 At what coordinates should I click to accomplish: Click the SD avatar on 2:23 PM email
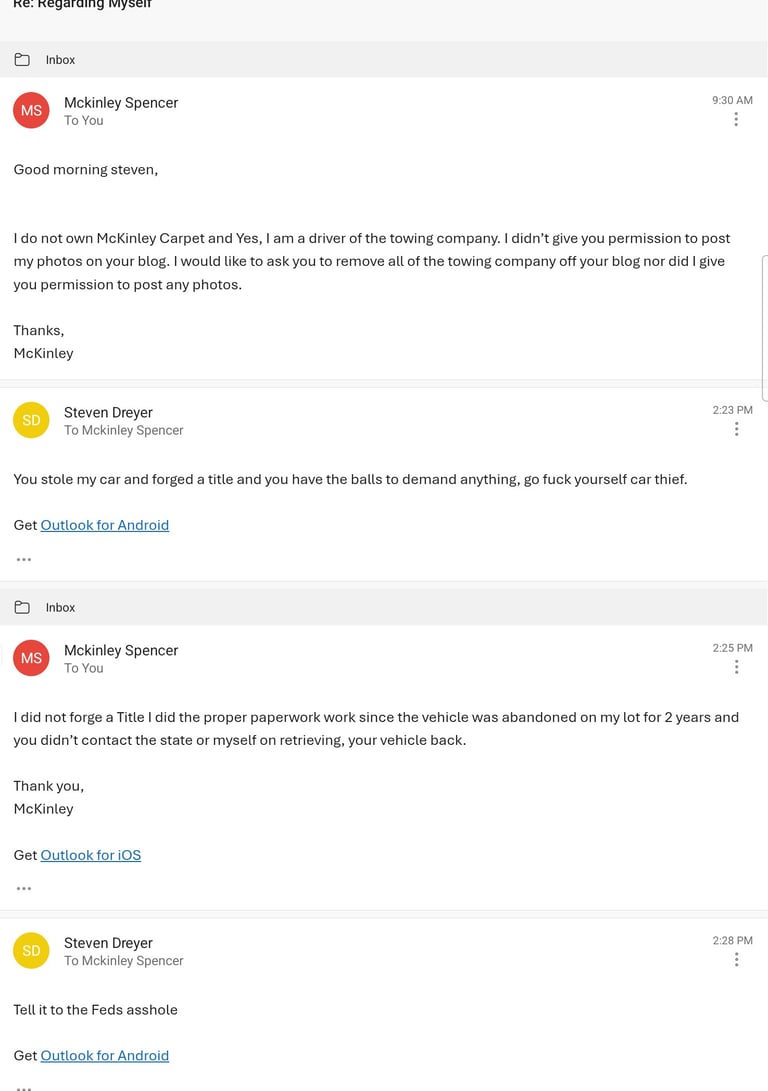pos(31,420)
